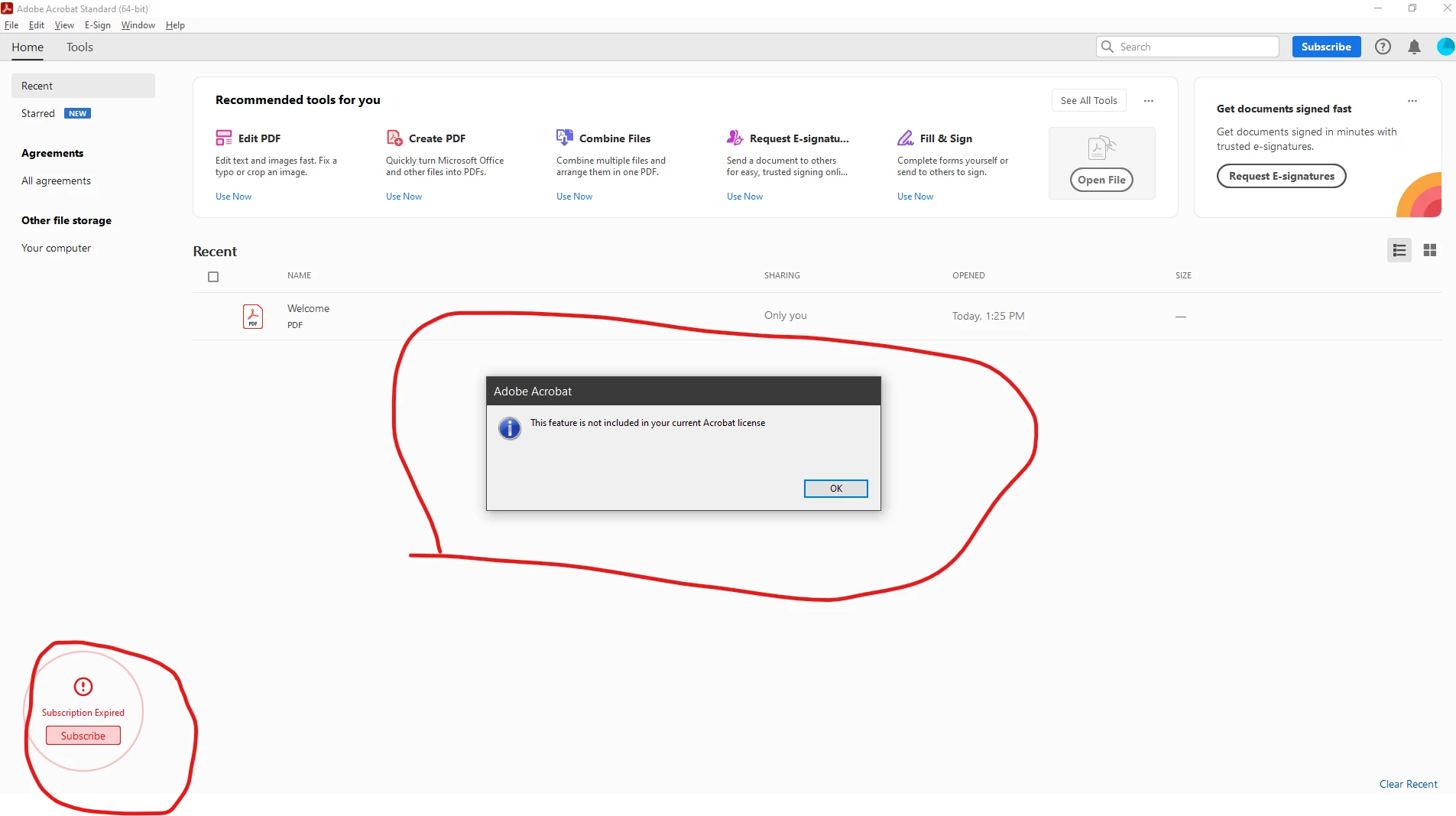Viewport: 1456px width, 816px height.
Task: Click the Request E-signatures button
Action: pos(1281,176)
